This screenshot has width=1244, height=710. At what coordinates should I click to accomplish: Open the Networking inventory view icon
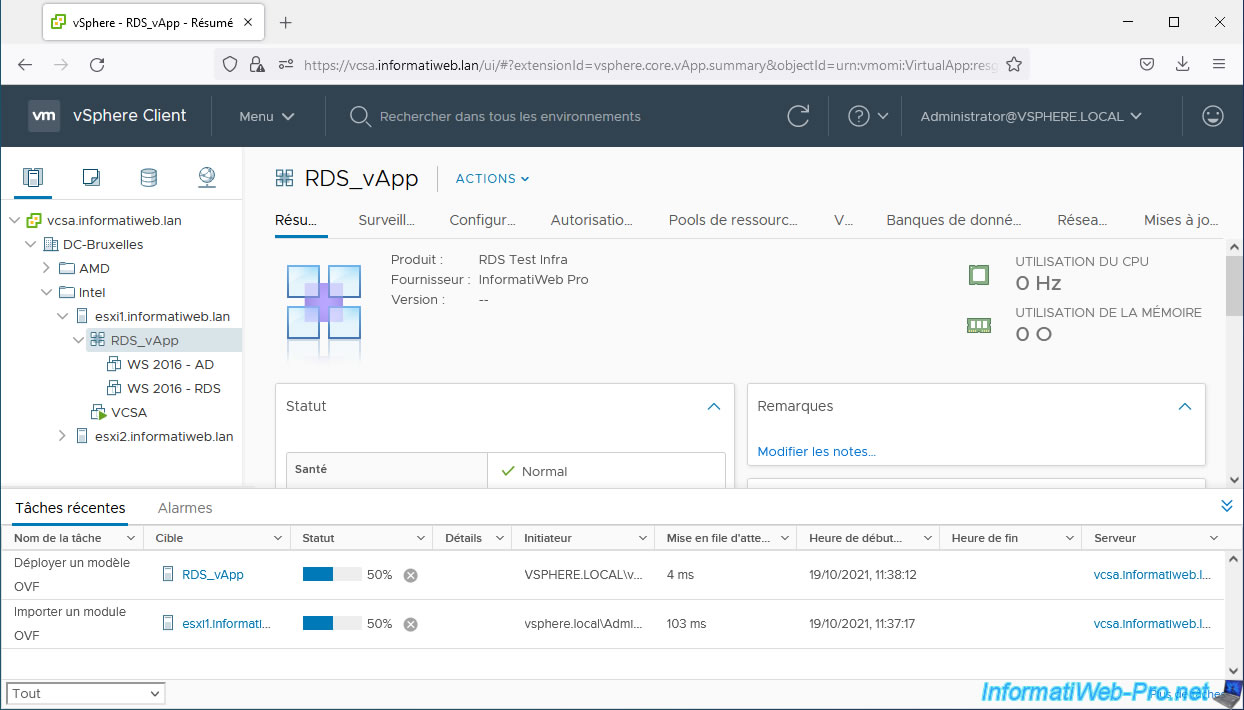(207, 178)
